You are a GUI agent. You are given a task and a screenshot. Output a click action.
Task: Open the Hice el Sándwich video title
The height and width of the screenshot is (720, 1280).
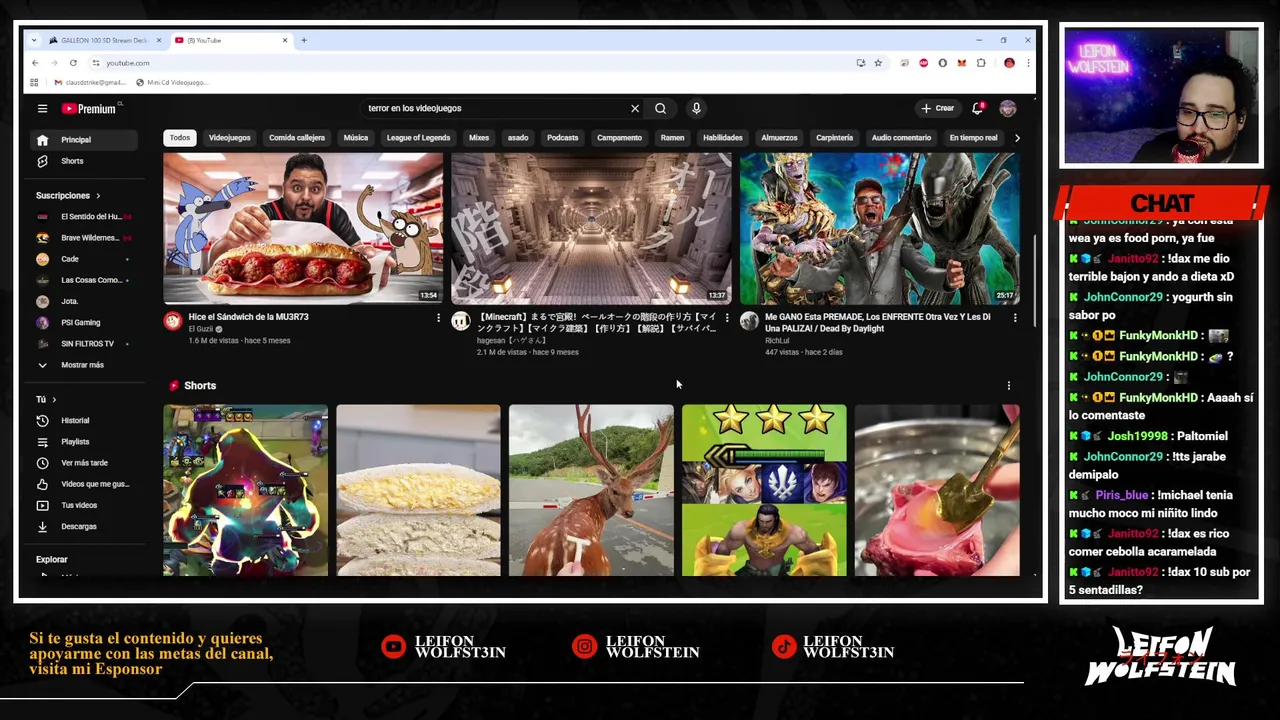tap(248, 317)
